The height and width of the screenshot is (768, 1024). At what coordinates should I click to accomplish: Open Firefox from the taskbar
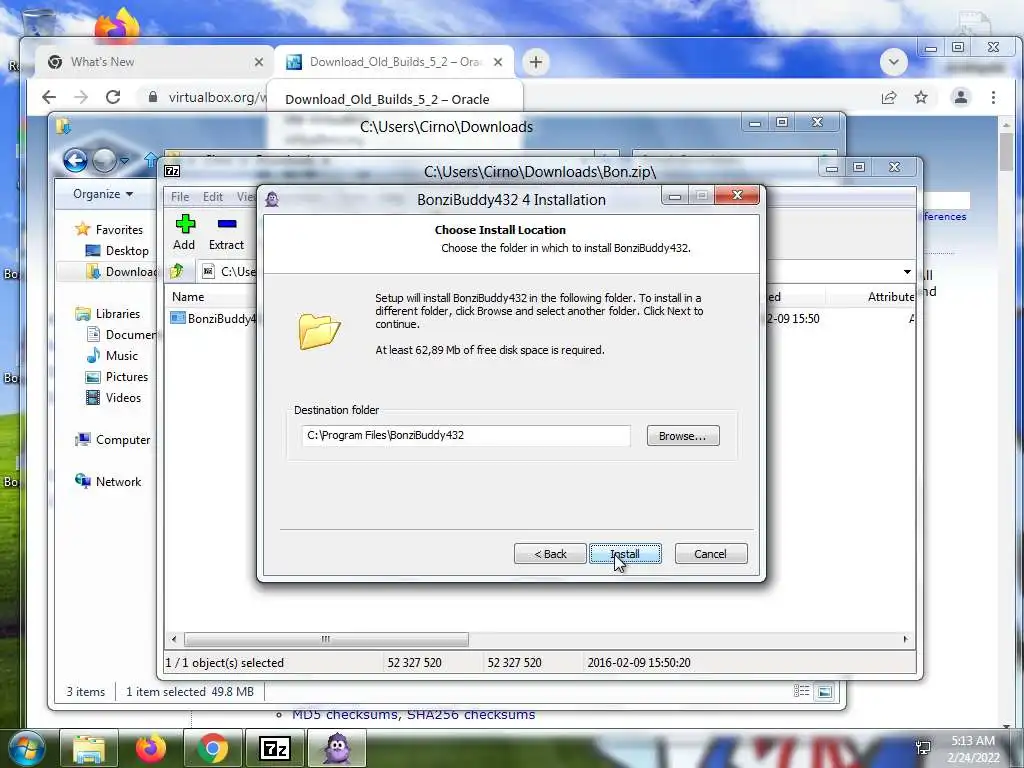pos(151,748)
